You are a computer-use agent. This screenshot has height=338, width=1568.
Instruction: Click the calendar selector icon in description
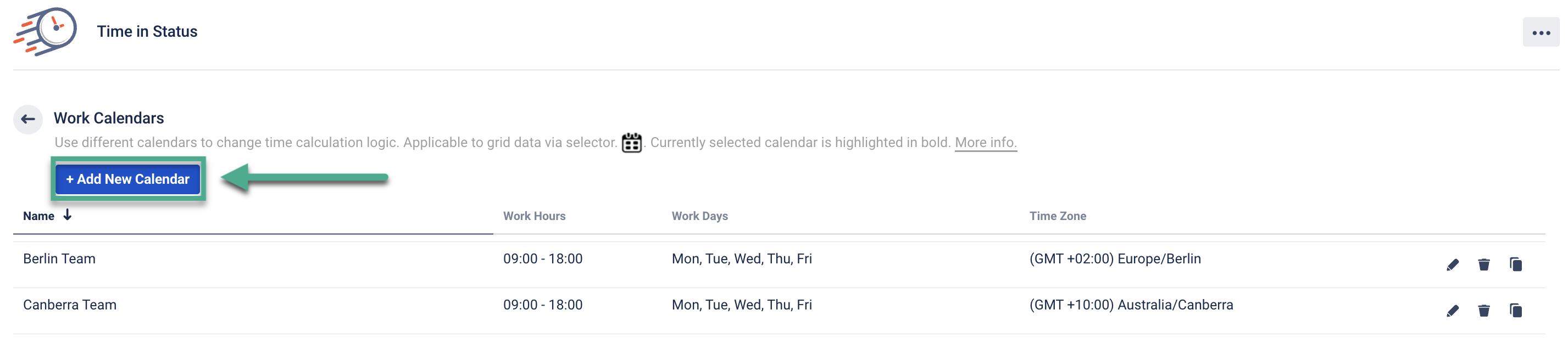tap(631, 143)
